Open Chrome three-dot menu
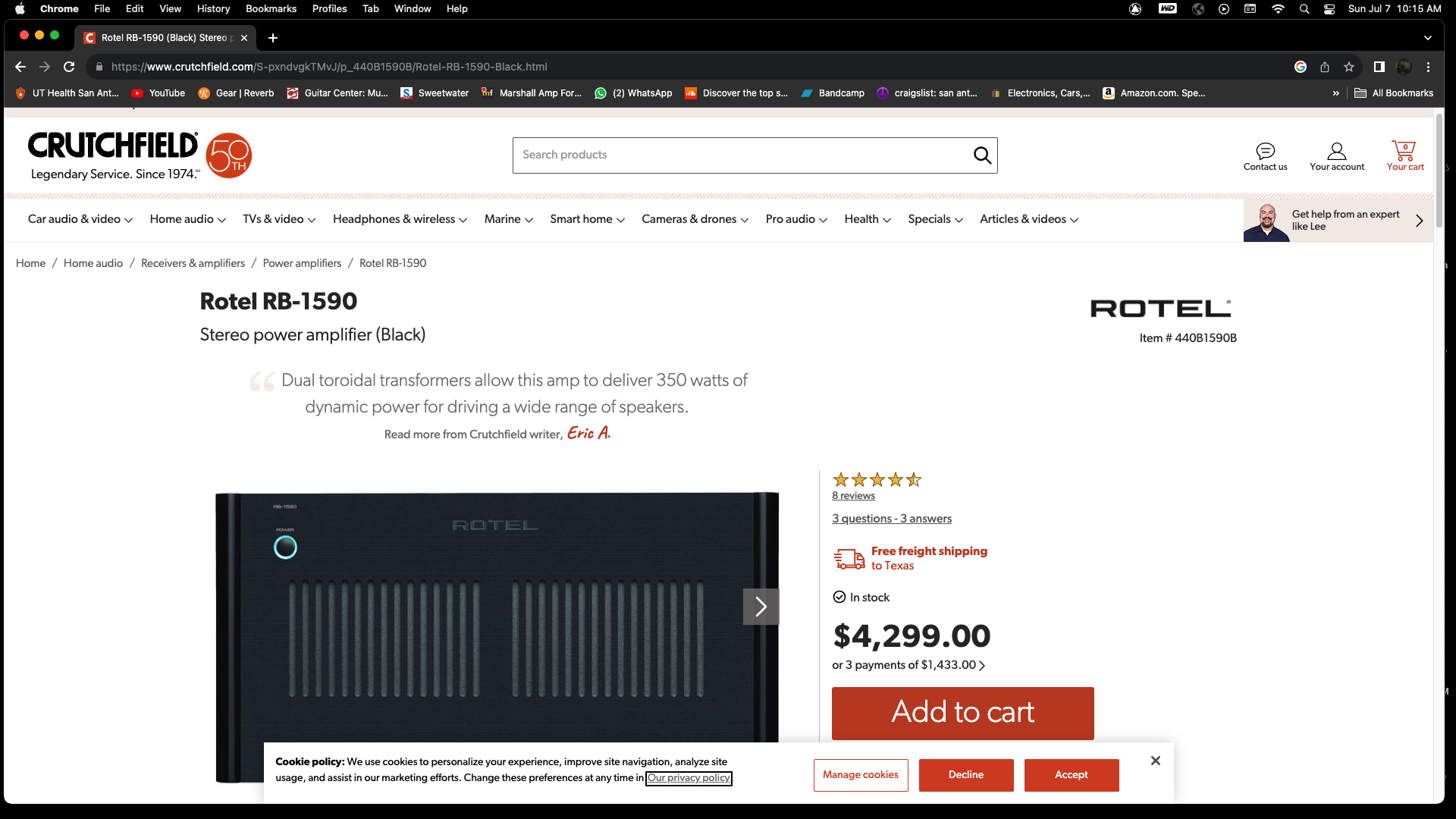 point(1428,67)
